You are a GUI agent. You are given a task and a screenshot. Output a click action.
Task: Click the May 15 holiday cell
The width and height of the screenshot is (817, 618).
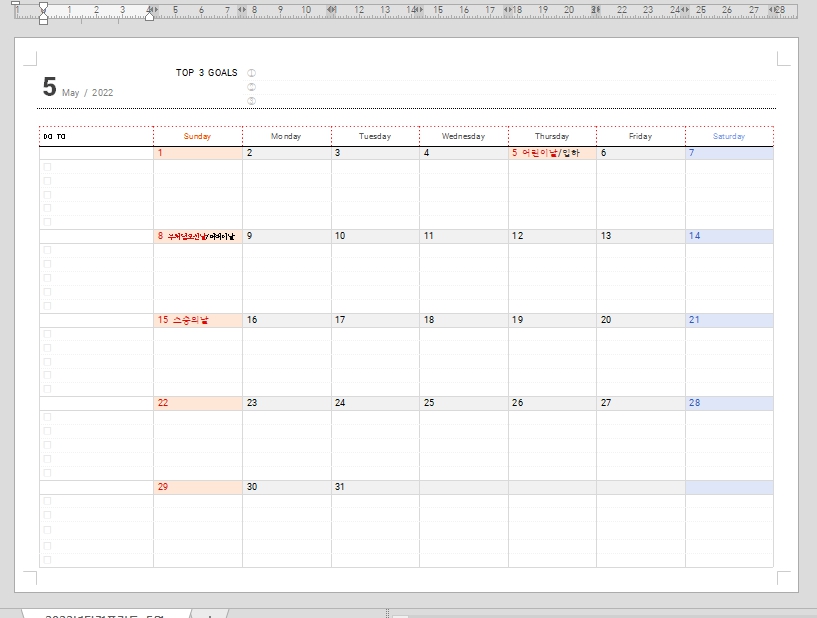[x=197, y=320]
